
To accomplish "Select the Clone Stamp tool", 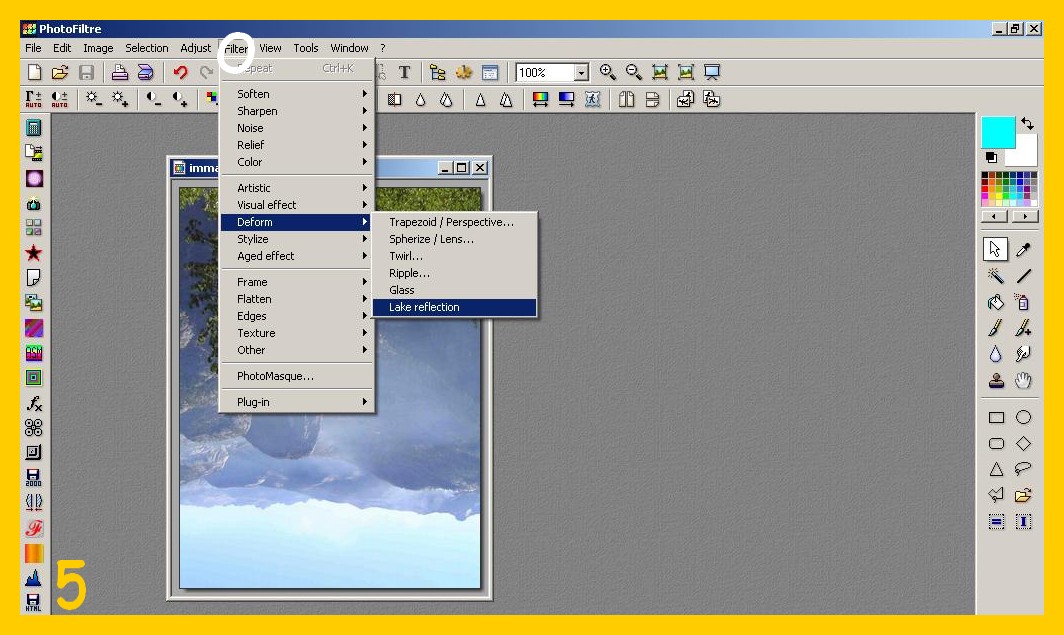I will pyautogui.click(x=996, y=380).
